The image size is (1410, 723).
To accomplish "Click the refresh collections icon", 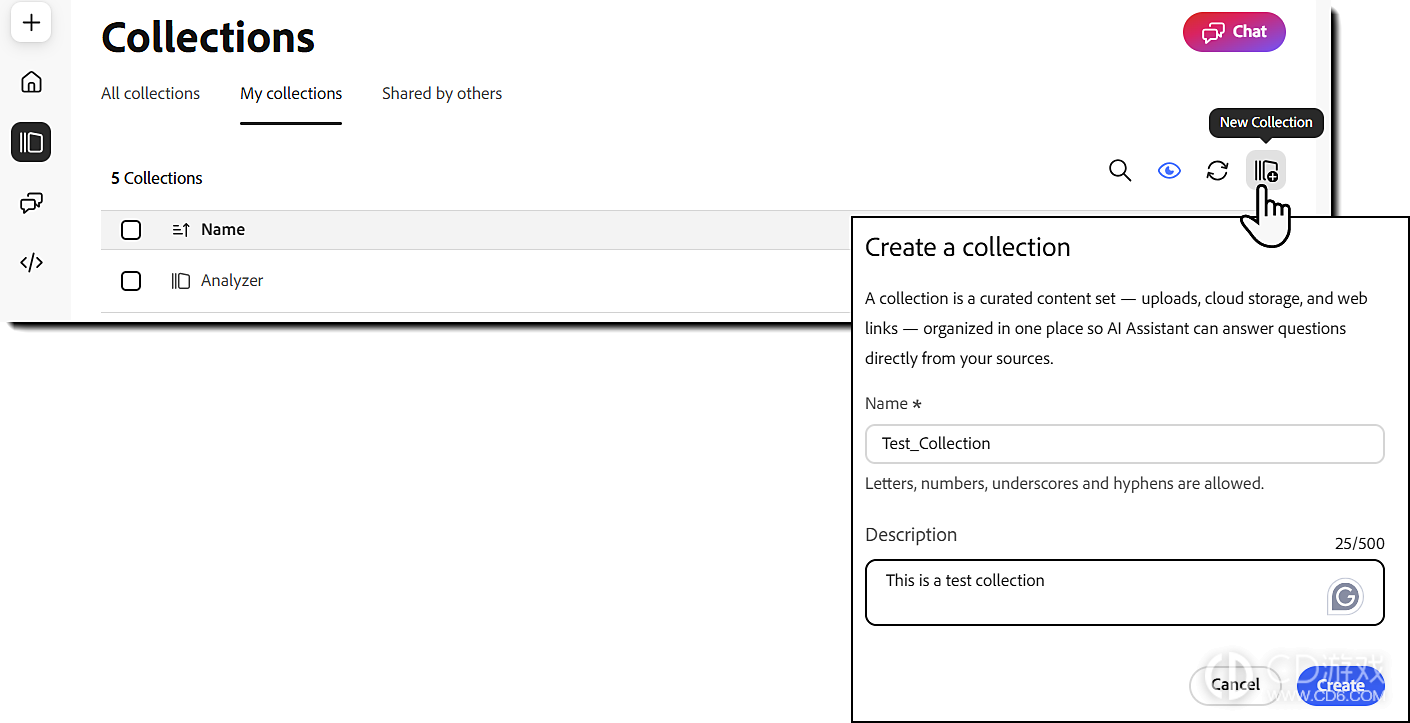I will (1217, 171).
